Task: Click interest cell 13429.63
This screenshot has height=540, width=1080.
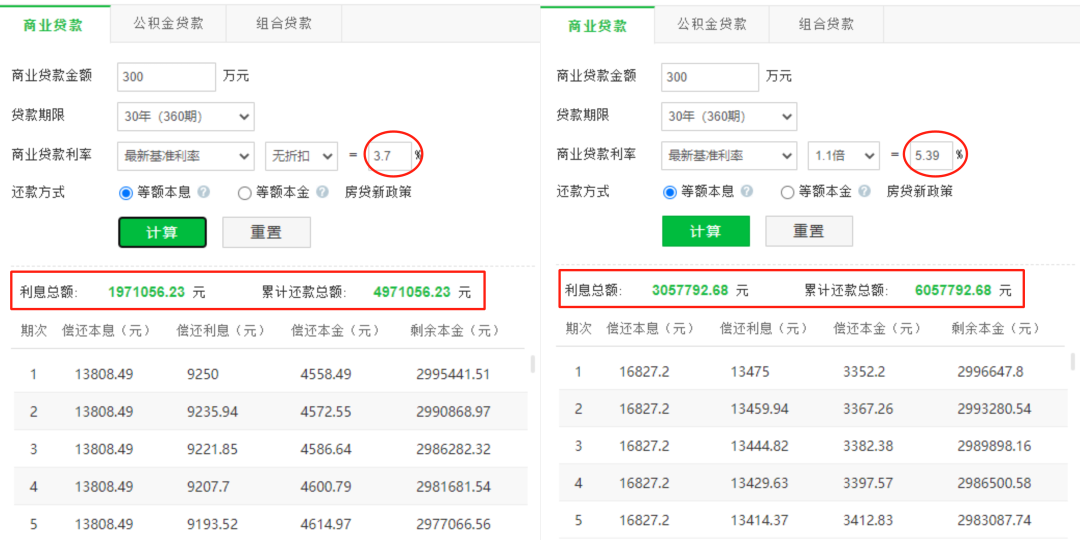Action: 760,484
